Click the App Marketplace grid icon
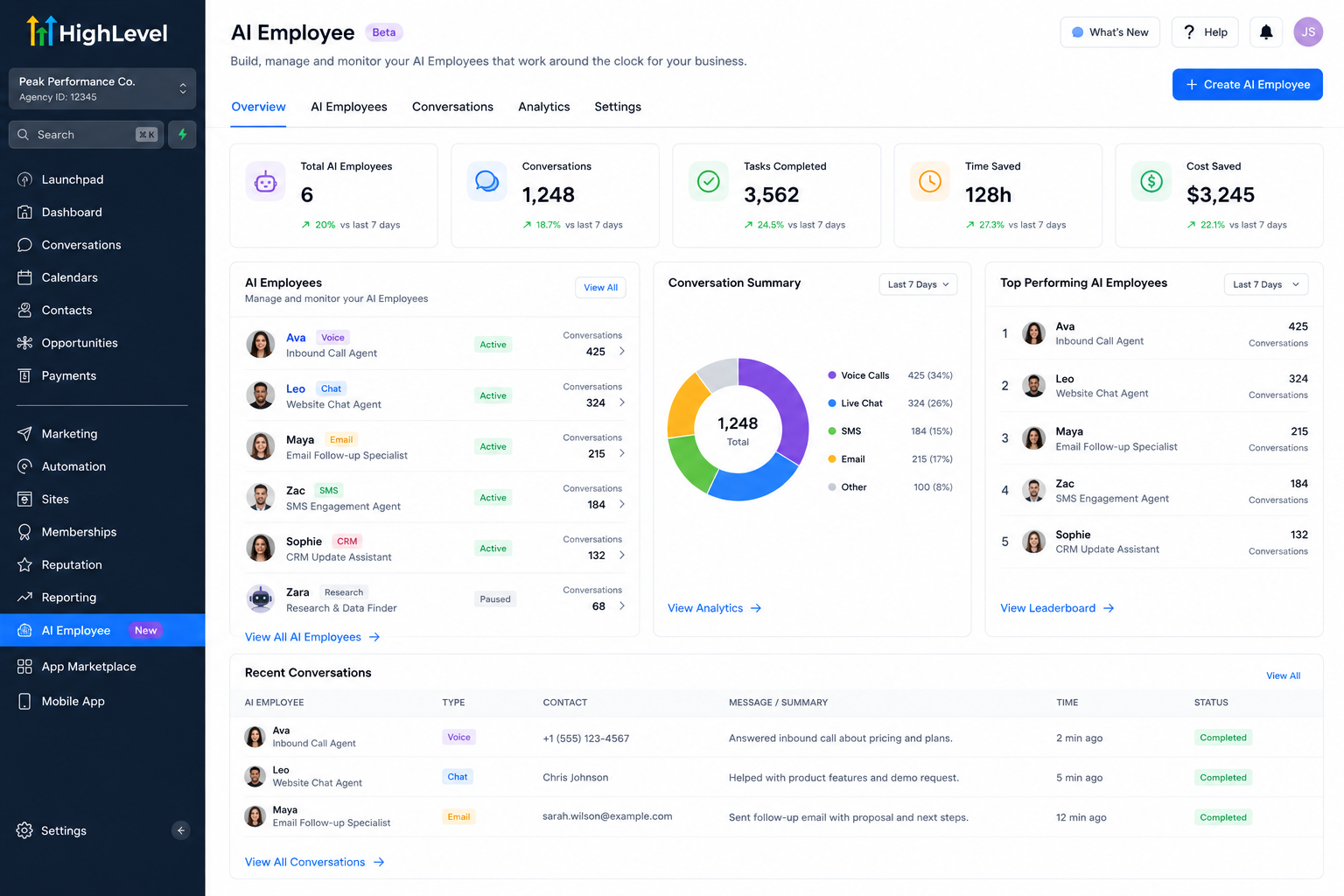 coord(24,667)
